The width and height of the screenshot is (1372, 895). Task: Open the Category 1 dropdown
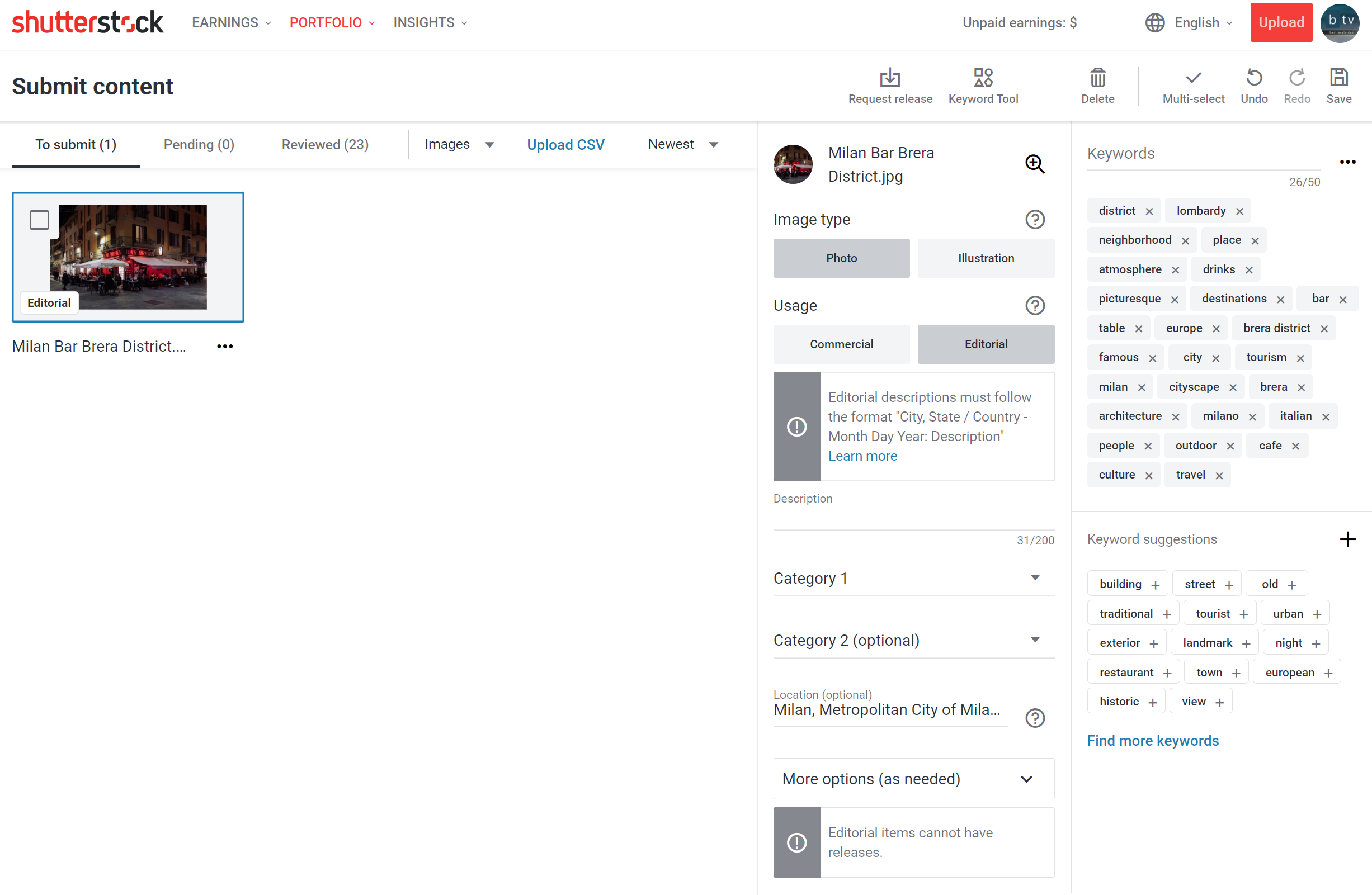click(913, 578)
